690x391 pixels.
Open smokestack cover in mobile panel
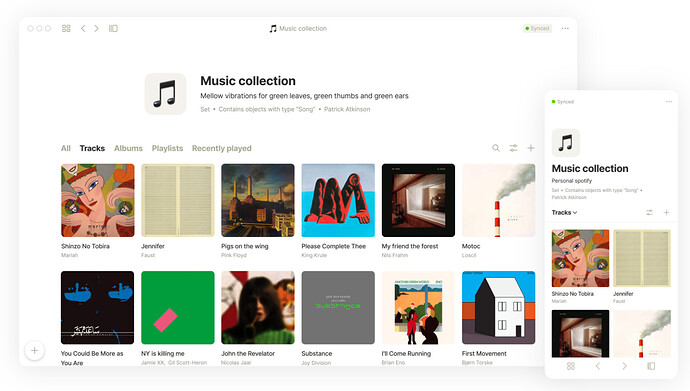coord(642,333)
